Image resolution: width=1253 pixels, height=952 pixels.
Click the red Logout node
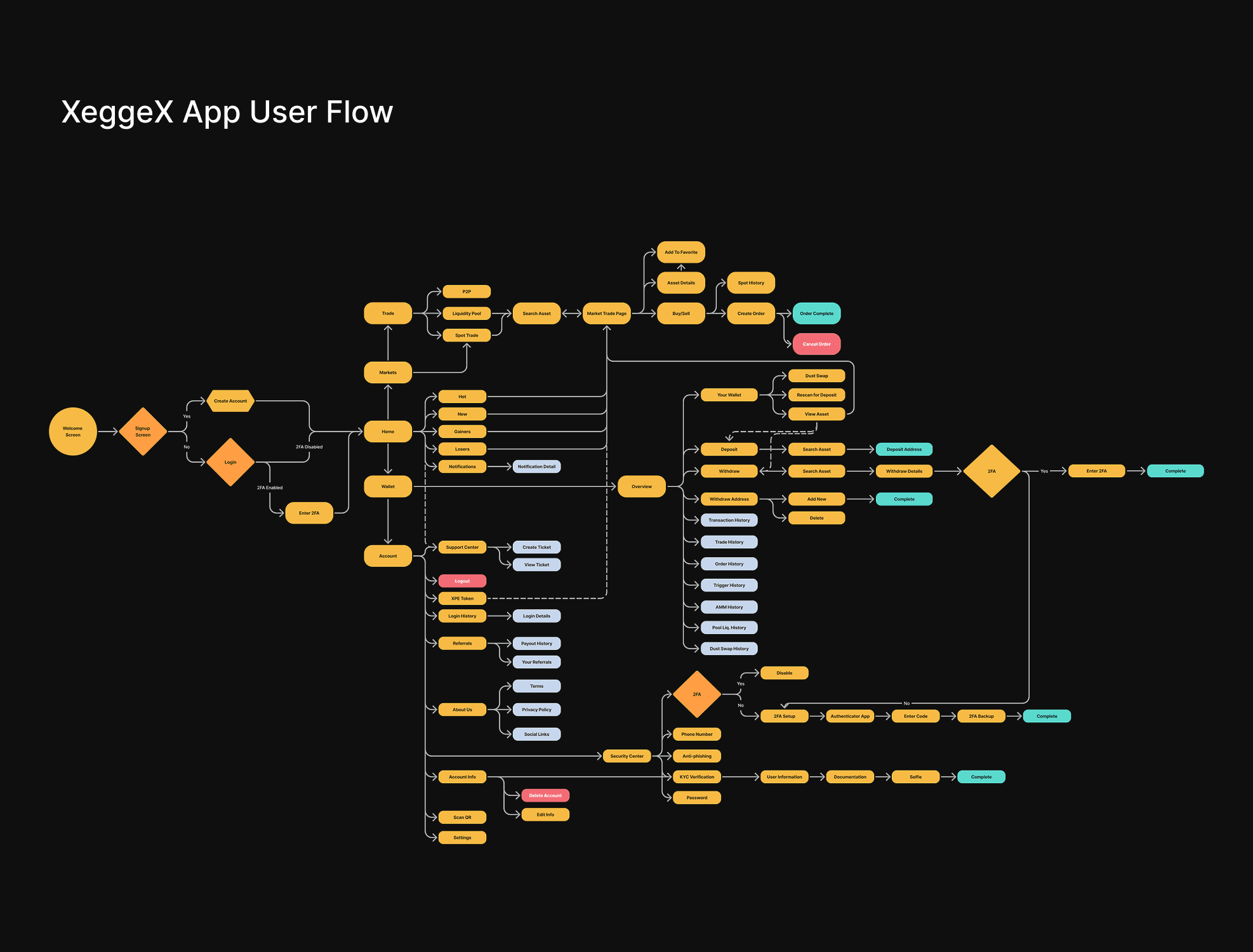coord(462,581)
